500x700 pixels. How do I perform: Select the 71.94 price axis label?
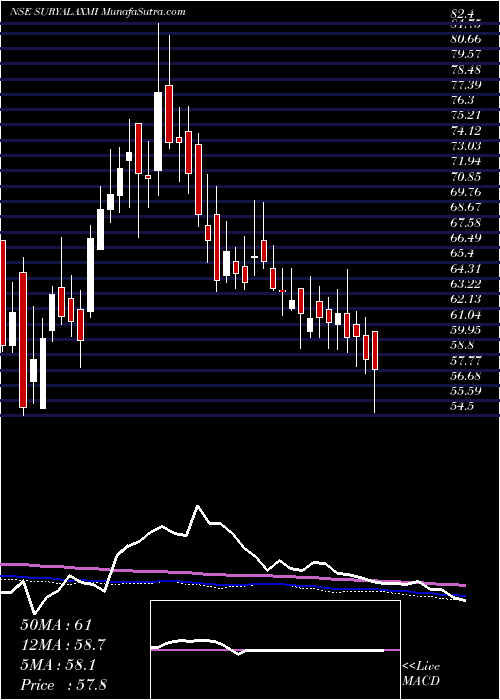click(466, 161)
